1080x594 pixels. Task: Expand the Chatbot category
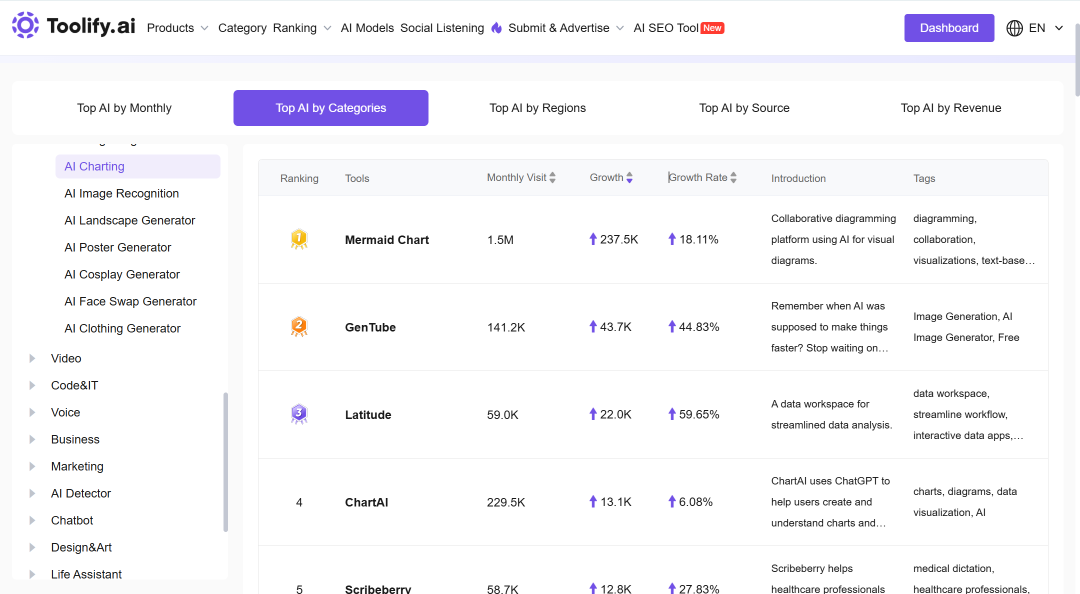[32, 520]
